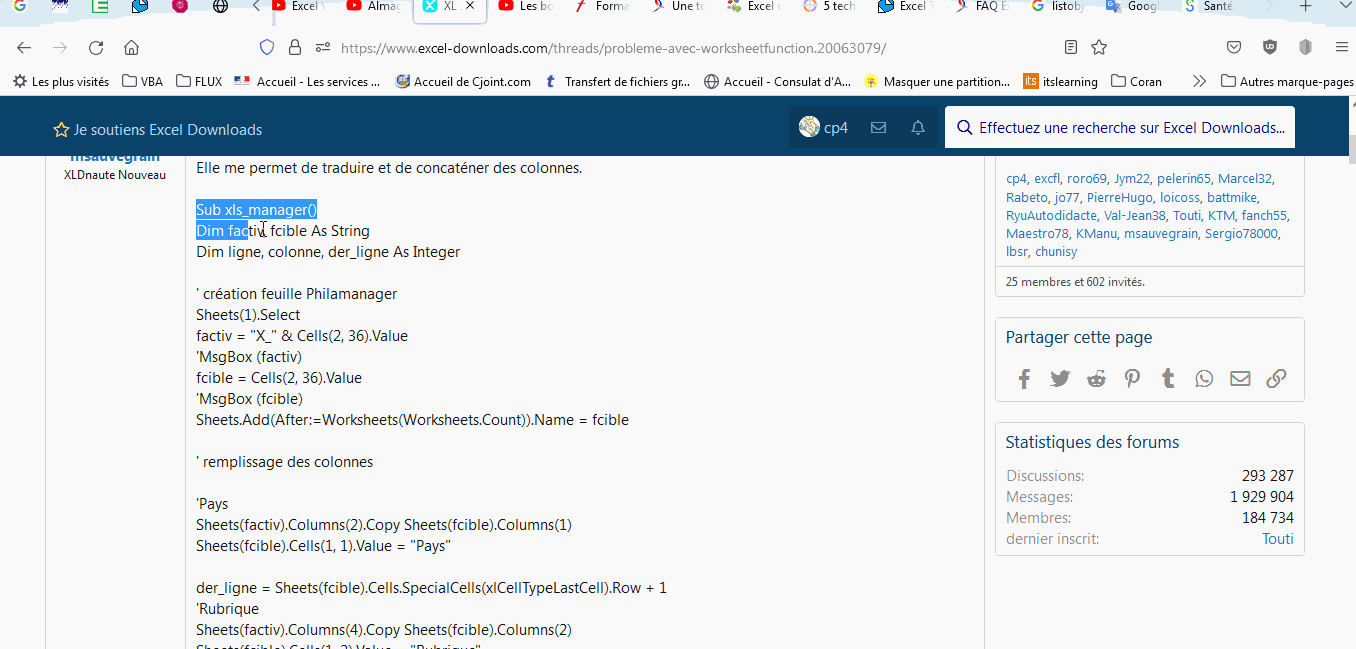The height and width of the screenshot is (649, 1356).
Task: List all tabs dropdown arrow
Action: (1341, 7)
